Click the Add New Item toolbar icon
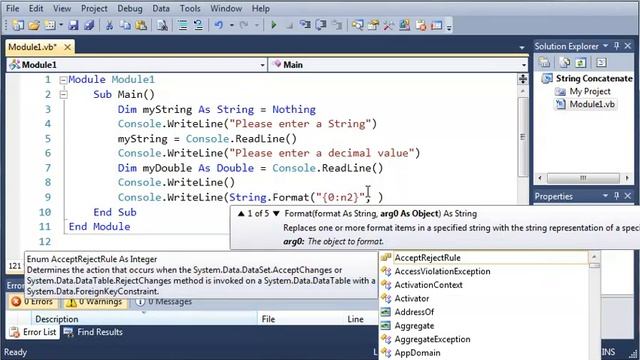The image size is (640, 360). pos(50,25)
